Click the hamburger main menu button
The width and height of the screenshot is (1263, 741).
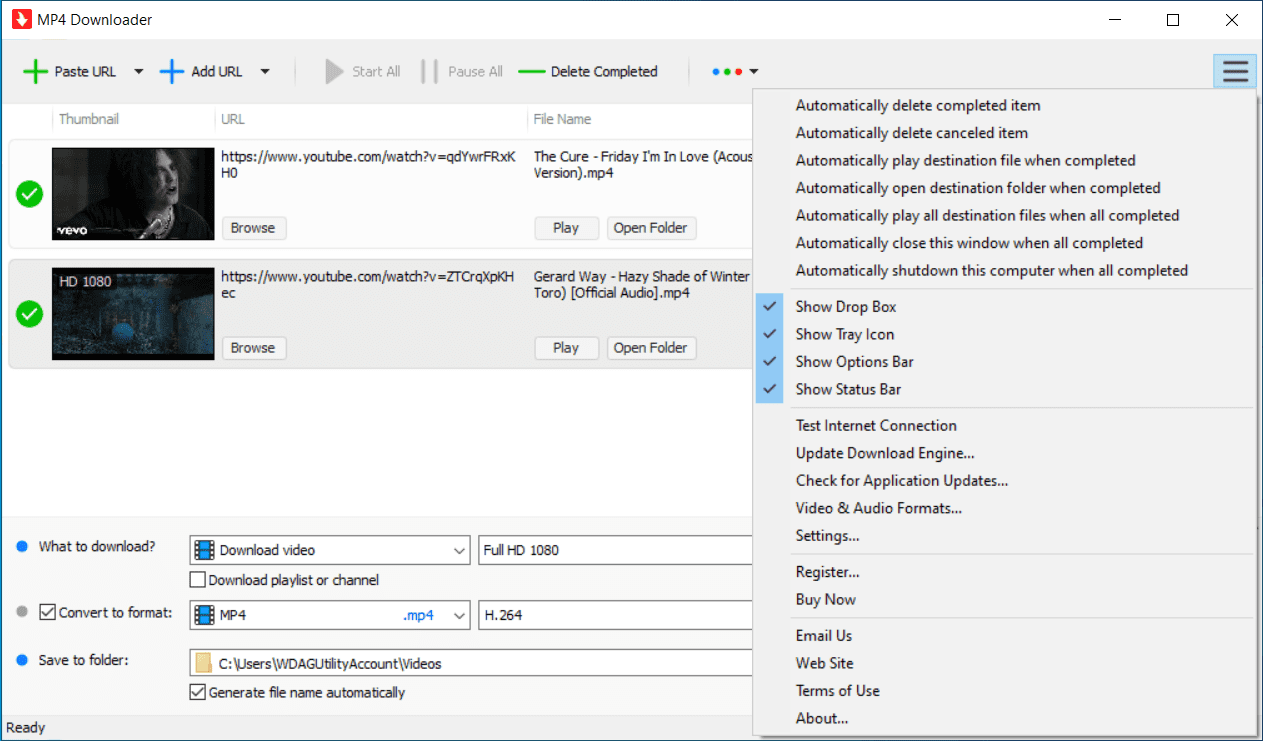click(x=1235, y=71)
